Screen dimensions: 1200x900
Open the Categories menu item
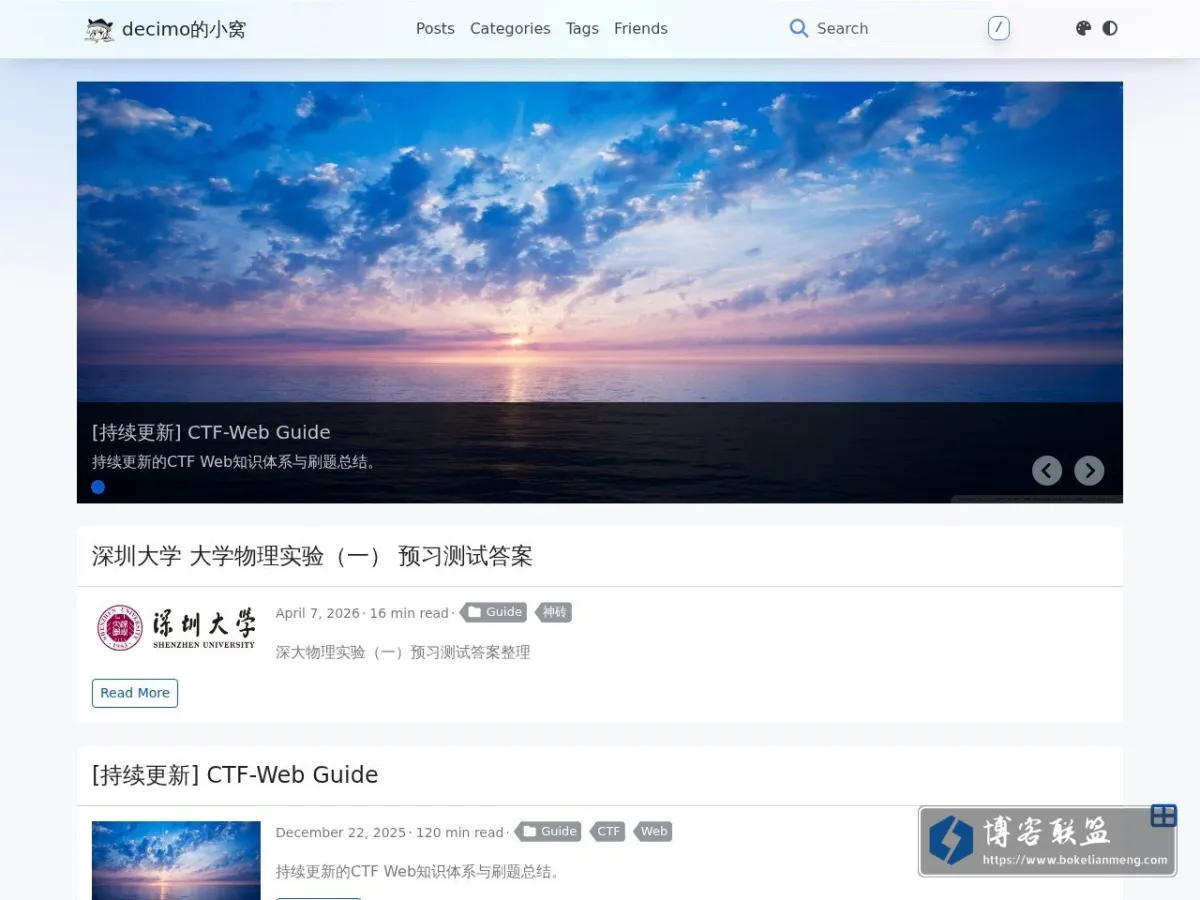510,28
